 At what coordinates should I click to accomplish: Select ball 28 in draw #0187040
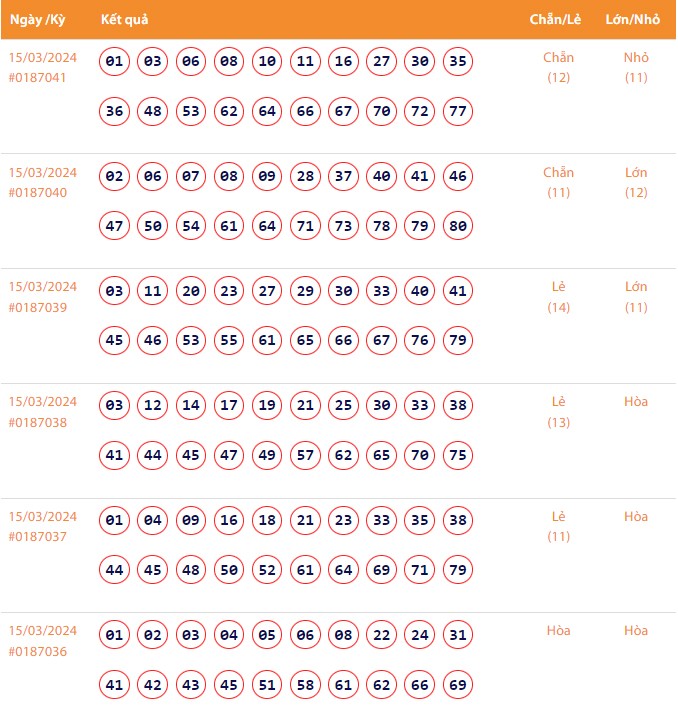306,177
